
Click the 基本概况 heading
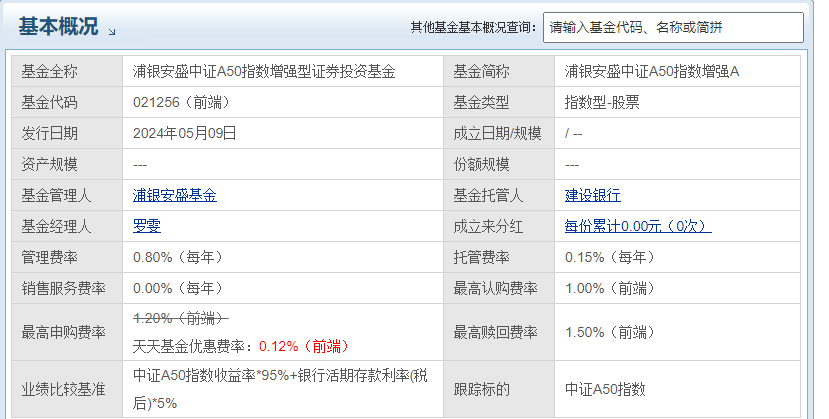click(x=58, y=26)
